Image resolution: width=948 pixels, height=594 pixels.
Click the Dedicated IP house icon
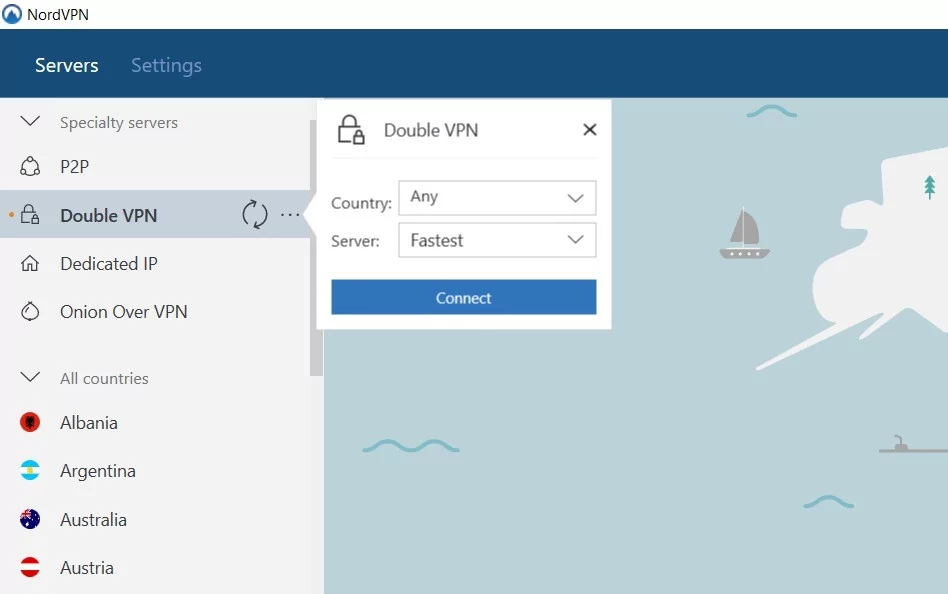pyautogui.click(x=30, y=264)
